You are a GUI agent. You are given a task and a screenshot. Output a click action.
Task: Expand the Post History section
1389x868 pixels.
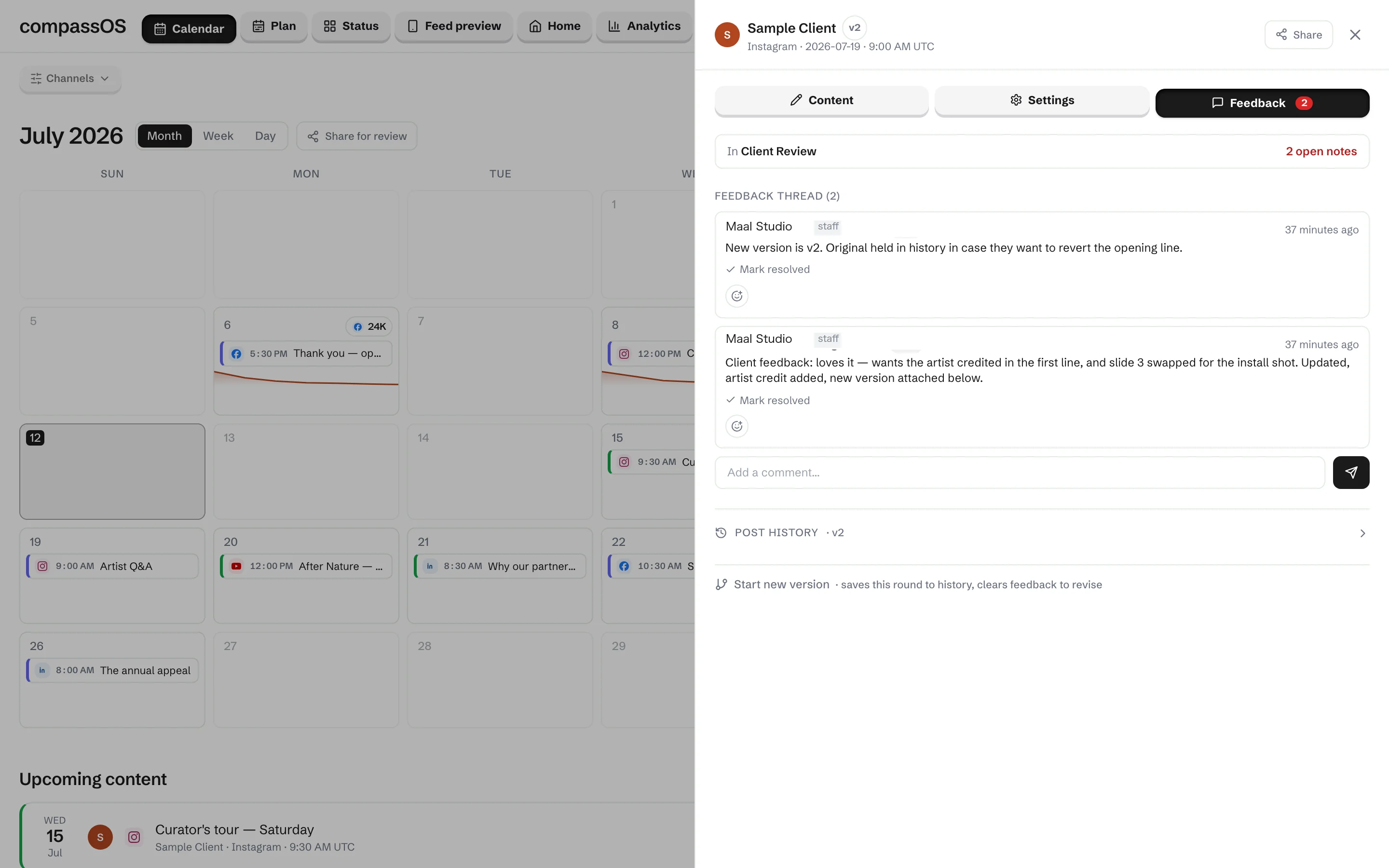pyautogui.click(x=1042, y=533)
